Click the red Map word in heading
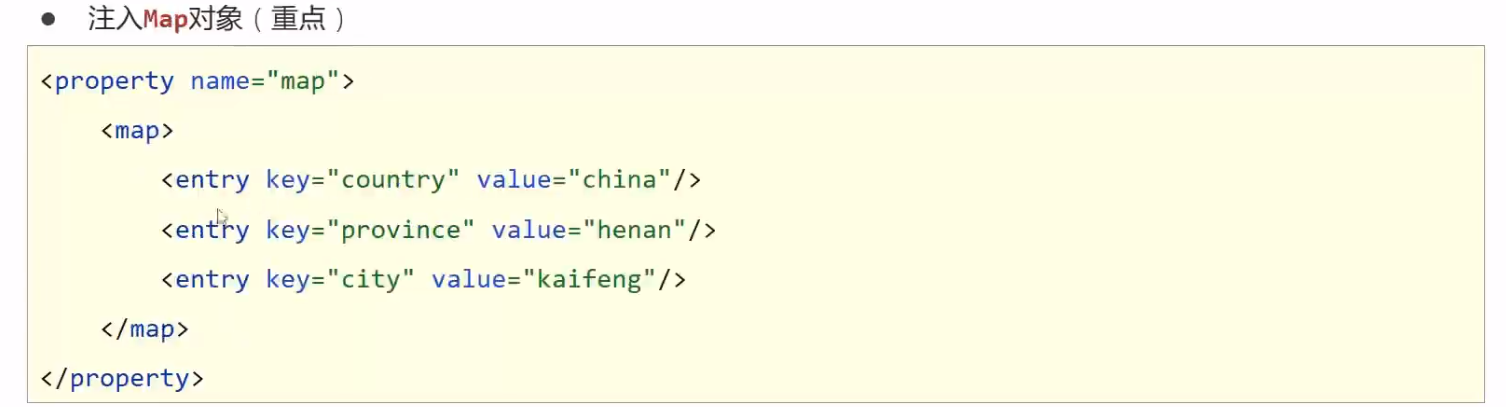Image resolution: width=1506 pixels, height=407 pixels. (166, 20)
